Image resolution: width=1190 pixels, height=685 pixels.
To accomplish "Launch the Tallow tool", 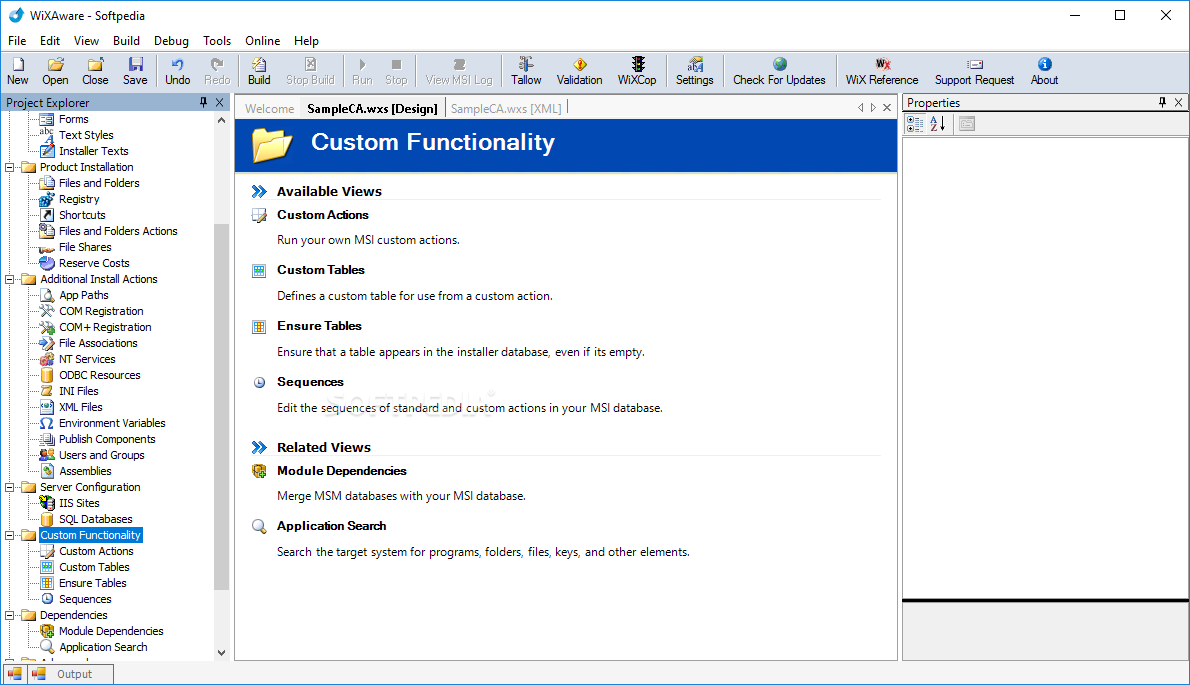I will pyautogui.click(x=526, y=71).
